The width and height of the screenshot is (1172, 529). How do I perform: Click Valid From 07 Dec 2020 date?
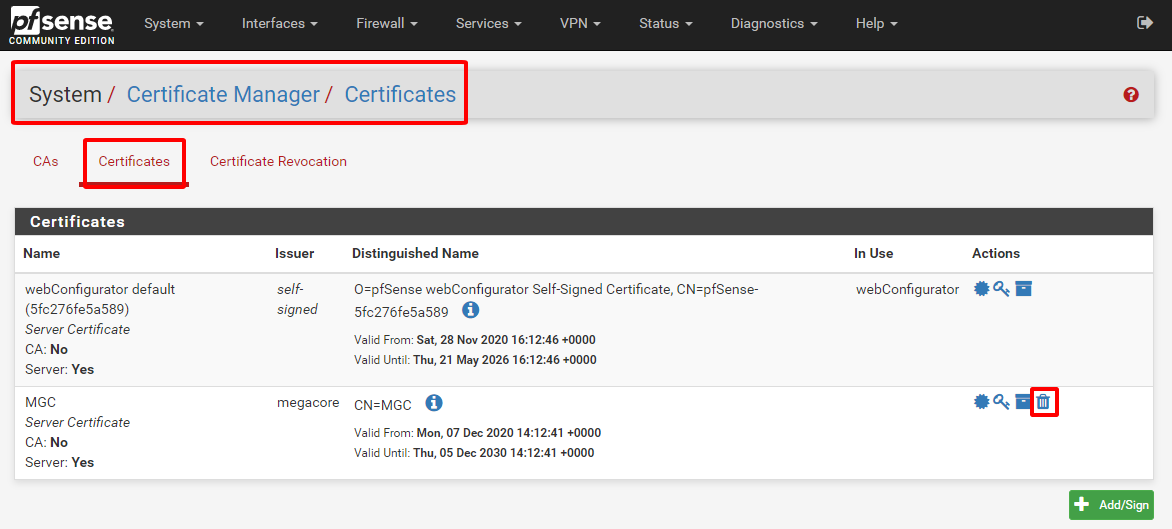pos(508,433)
